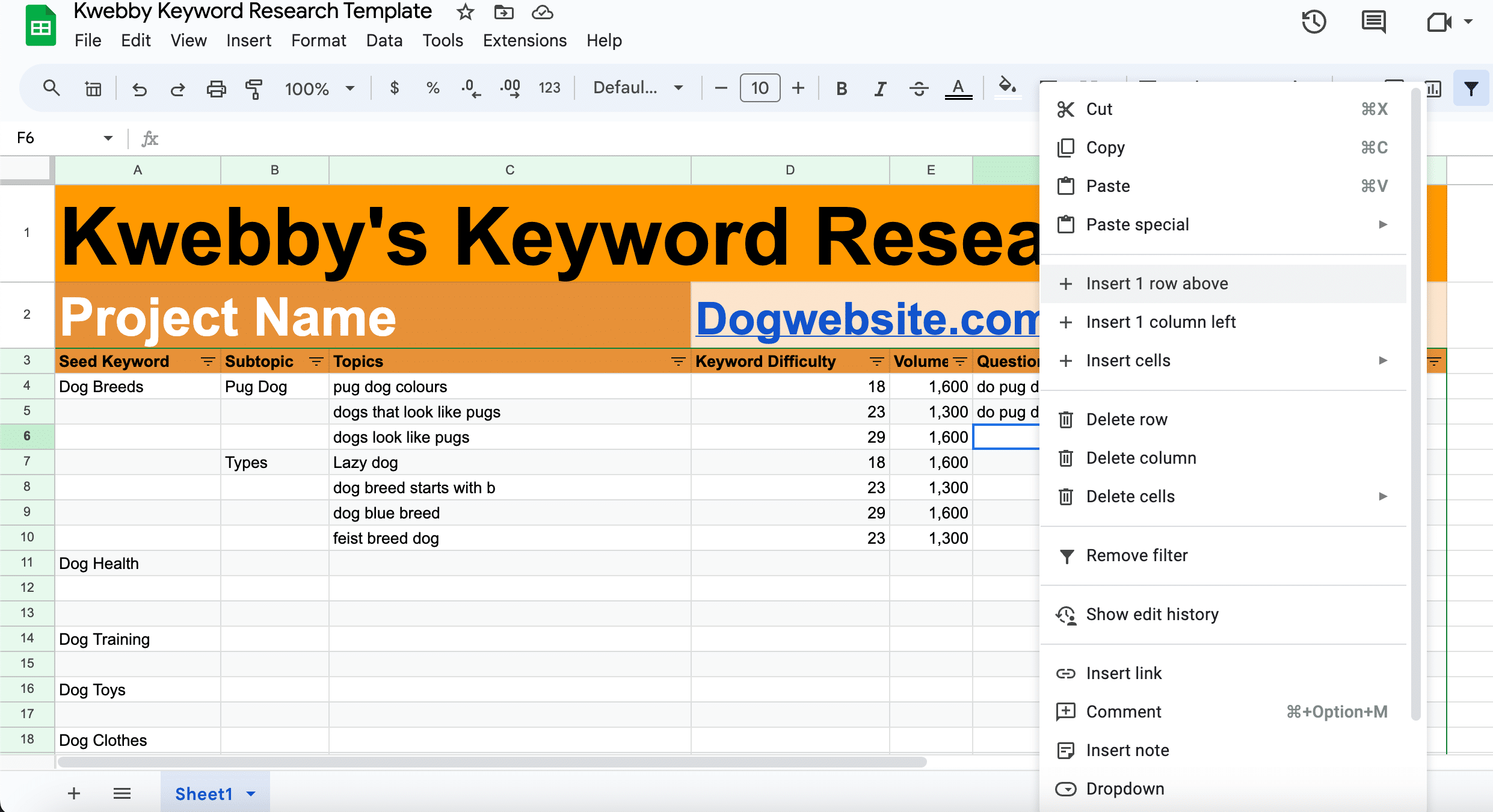The width and height of the screenshot is (1493, 812).
Task: Choose Insert note option
Action: pyautogui.click(x=1223, y=750)
